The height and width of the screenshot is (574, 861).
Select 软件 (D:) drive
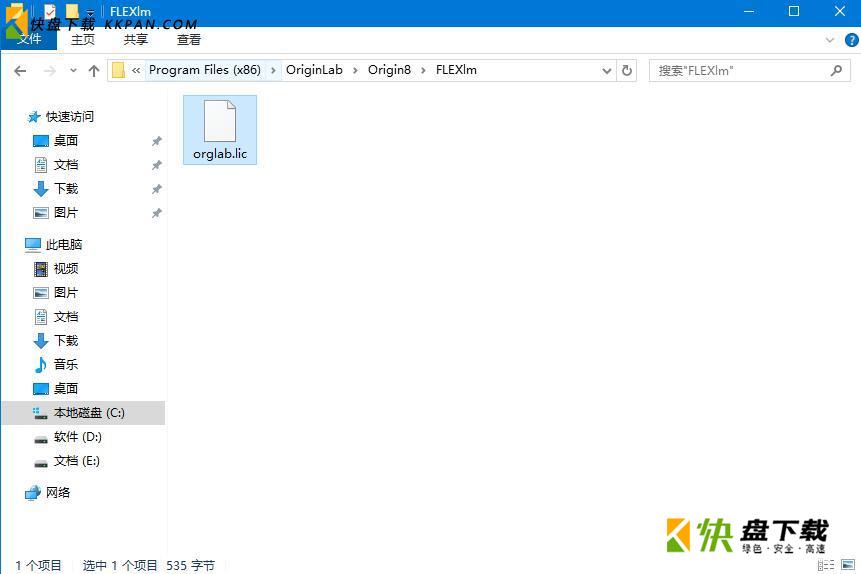77,437
